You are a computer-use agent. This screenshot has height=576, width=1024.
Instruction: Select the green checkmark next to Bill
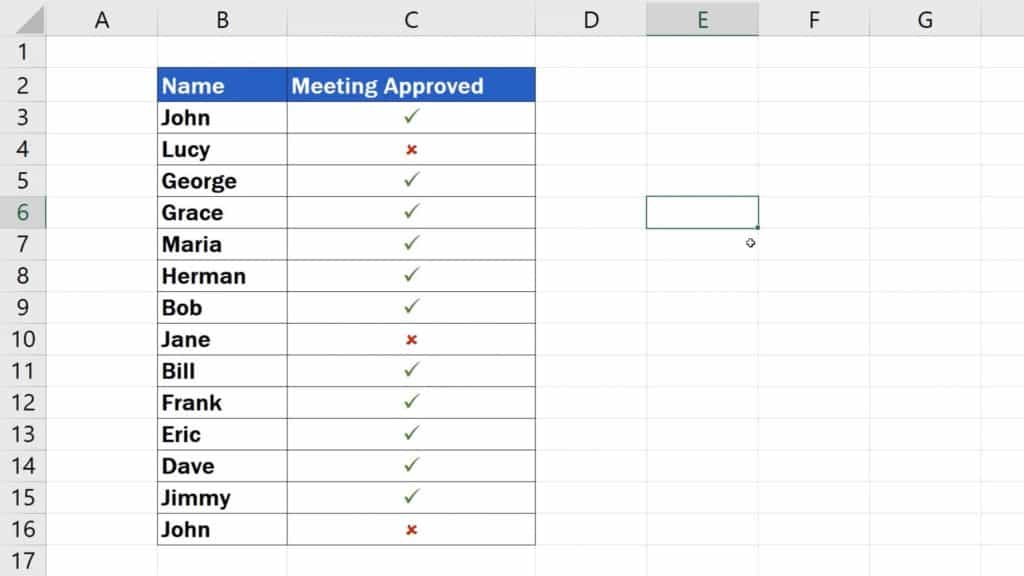(x=411, y=370)
